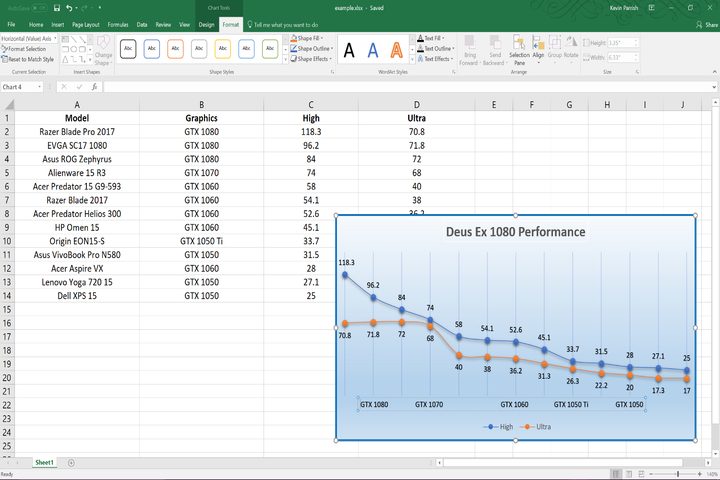Select the orange outline Abc shape style

coord(175,49)
